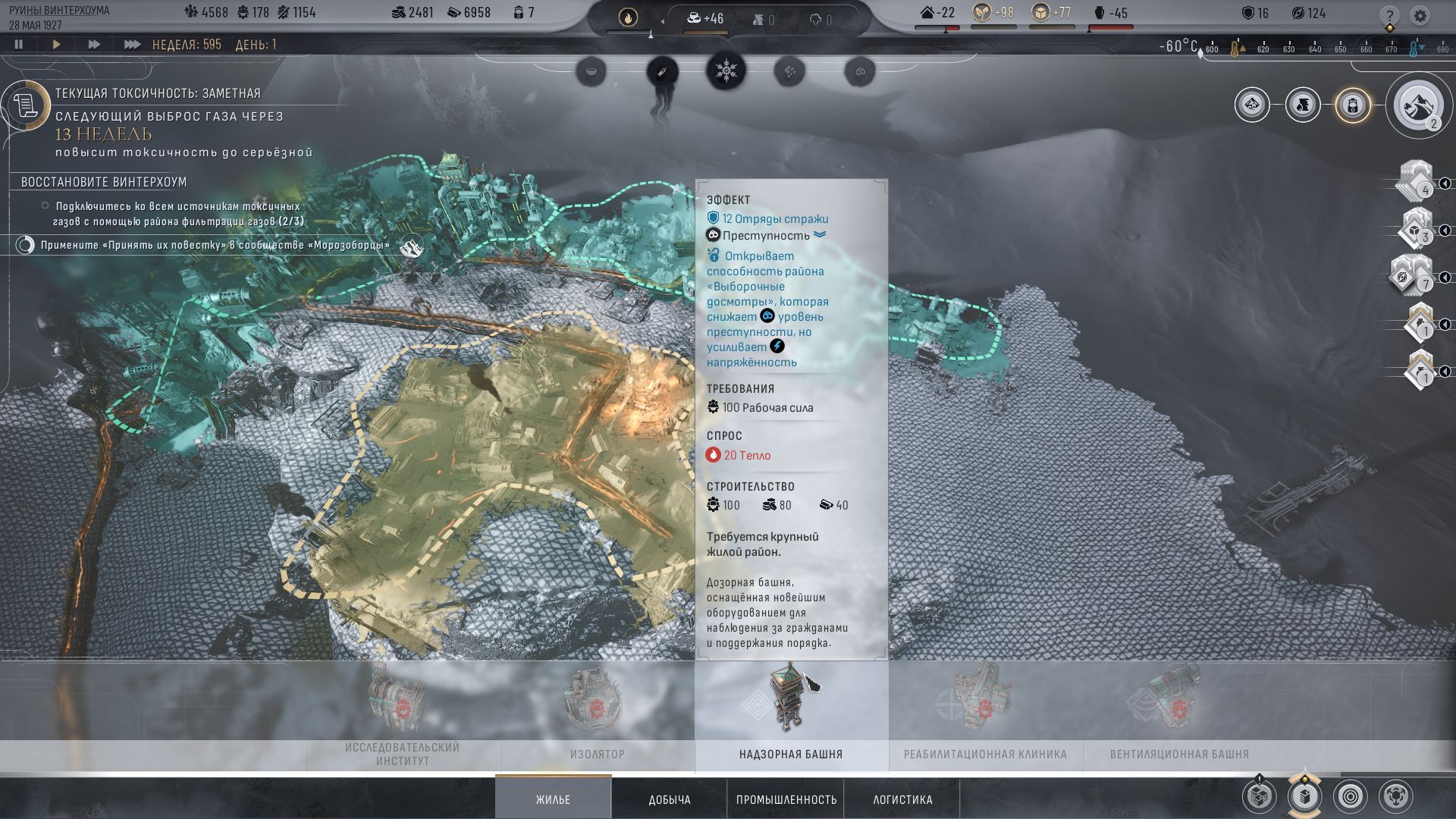Image resolution: width=1456 pixels, height=819 pixels.
Task: Click the indicator showing 124
Action: [x=1309, y=13]
